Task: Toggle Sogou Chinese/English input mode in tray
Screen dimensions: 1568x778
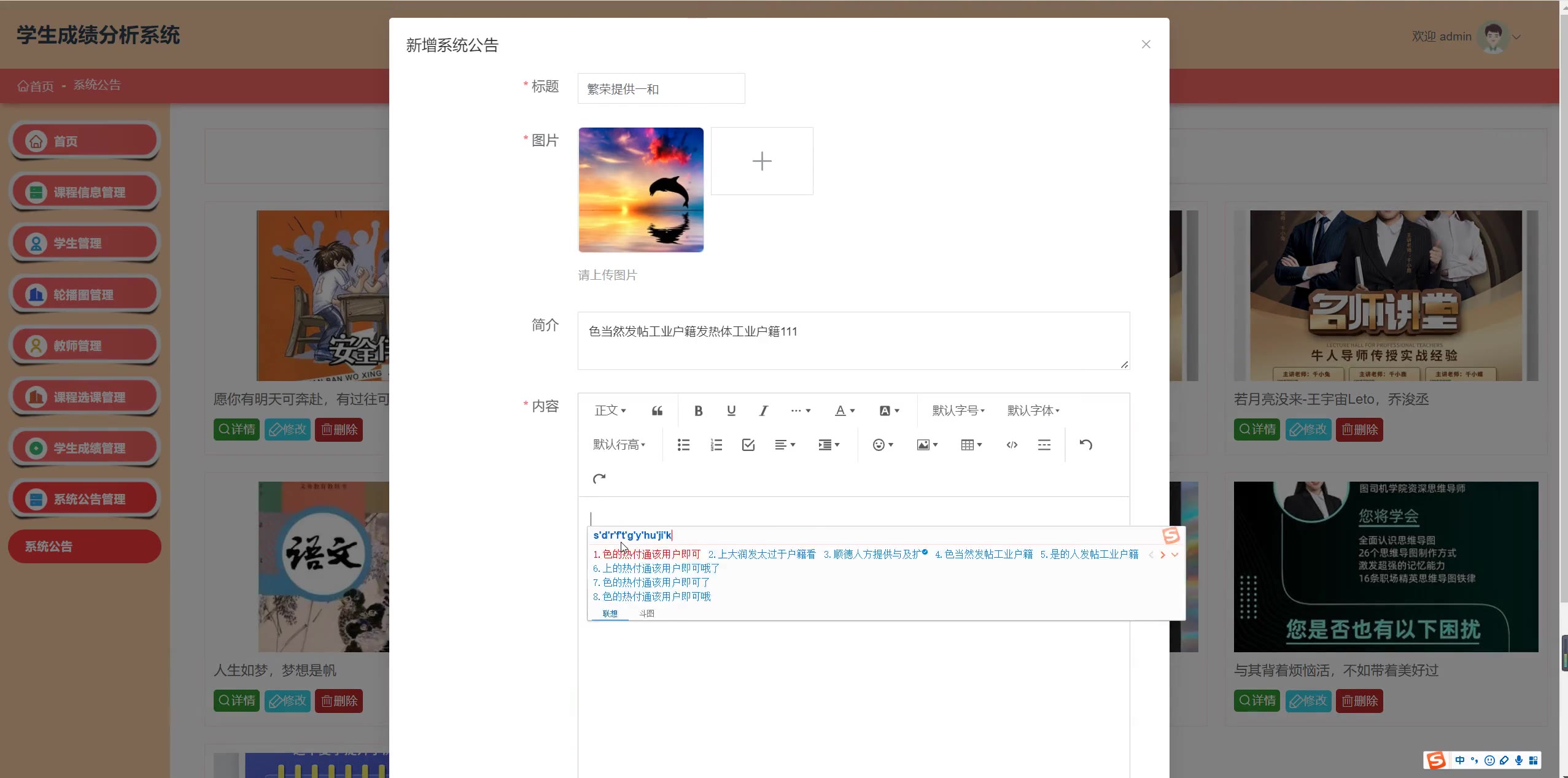Action: (1460, 760)
